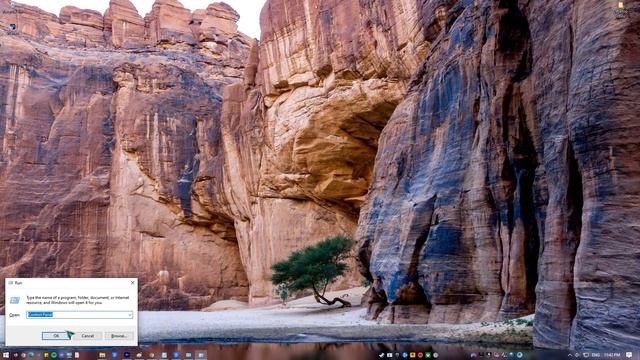Show hidden system tray icons chevron
The height and width of the screenshot is (360, 640).
click(570, 355)
